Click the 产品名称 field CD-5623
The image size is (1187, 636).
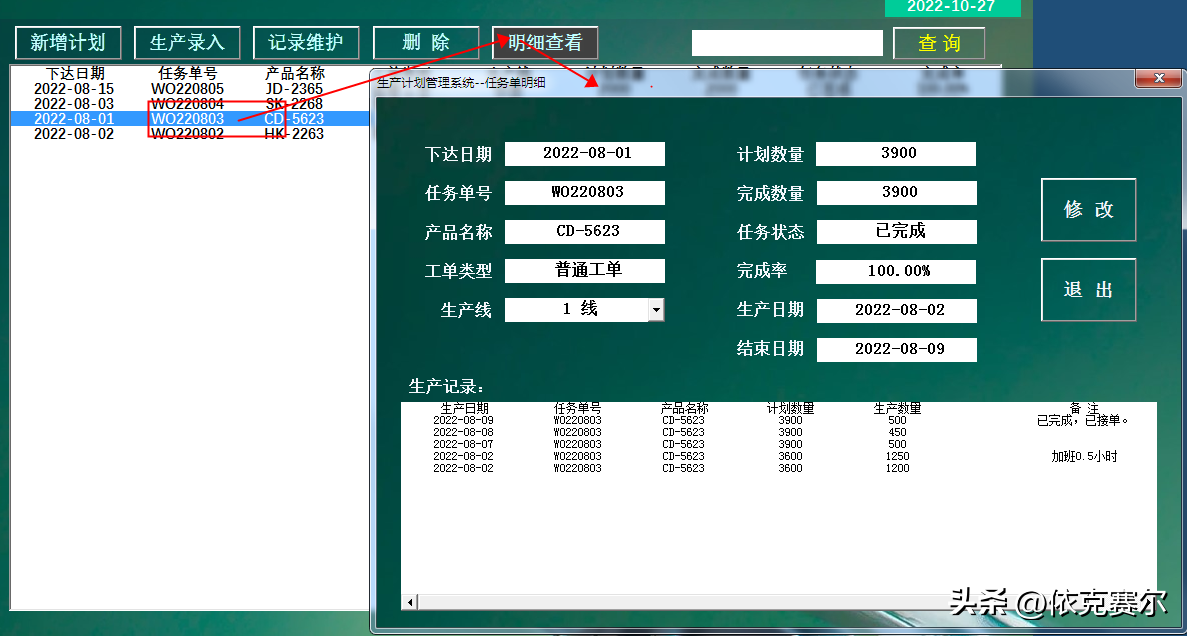pos(585,232)
